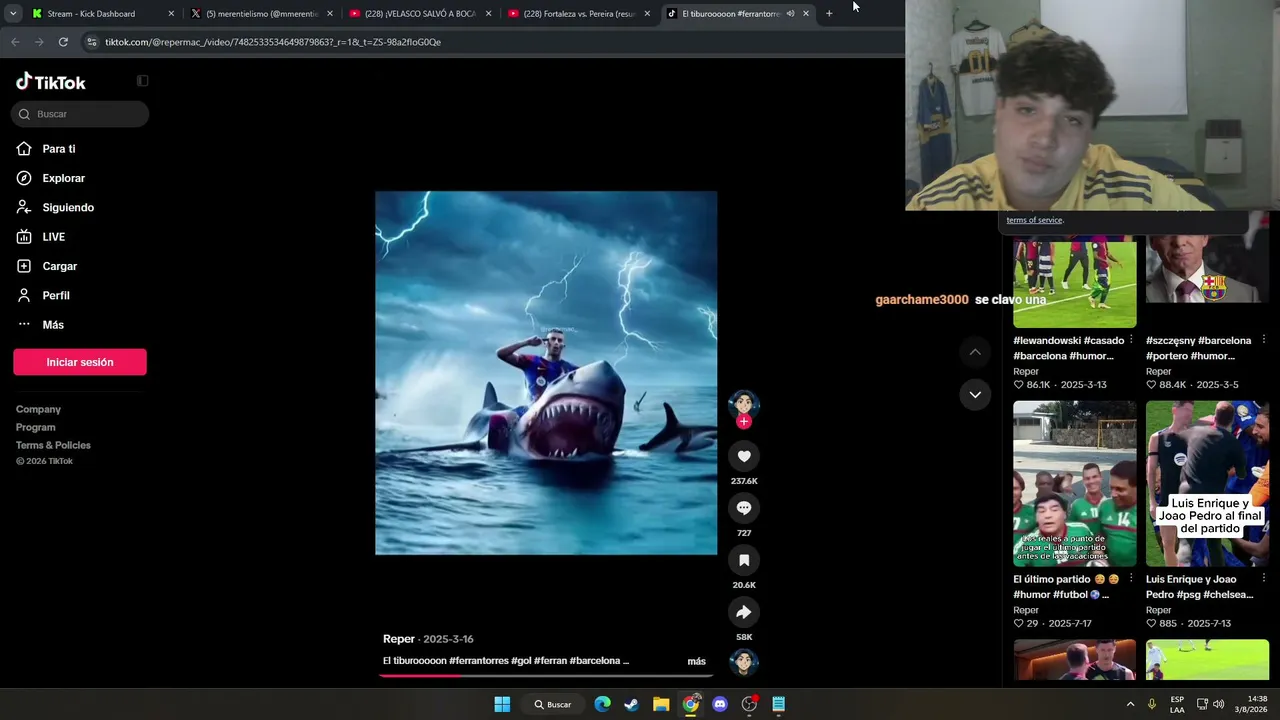Click the spinning sound avatar below share
Viewport: 1280px width, 720px height.
click(743, 661)
